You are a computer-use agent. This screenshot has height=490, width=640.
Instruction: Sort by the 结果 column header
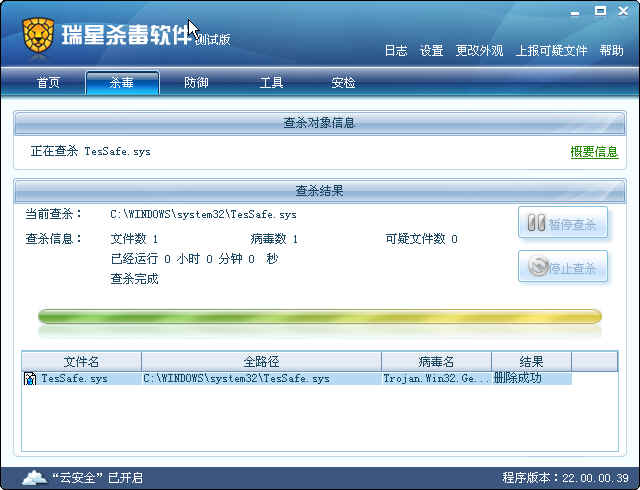coord(531,361)
